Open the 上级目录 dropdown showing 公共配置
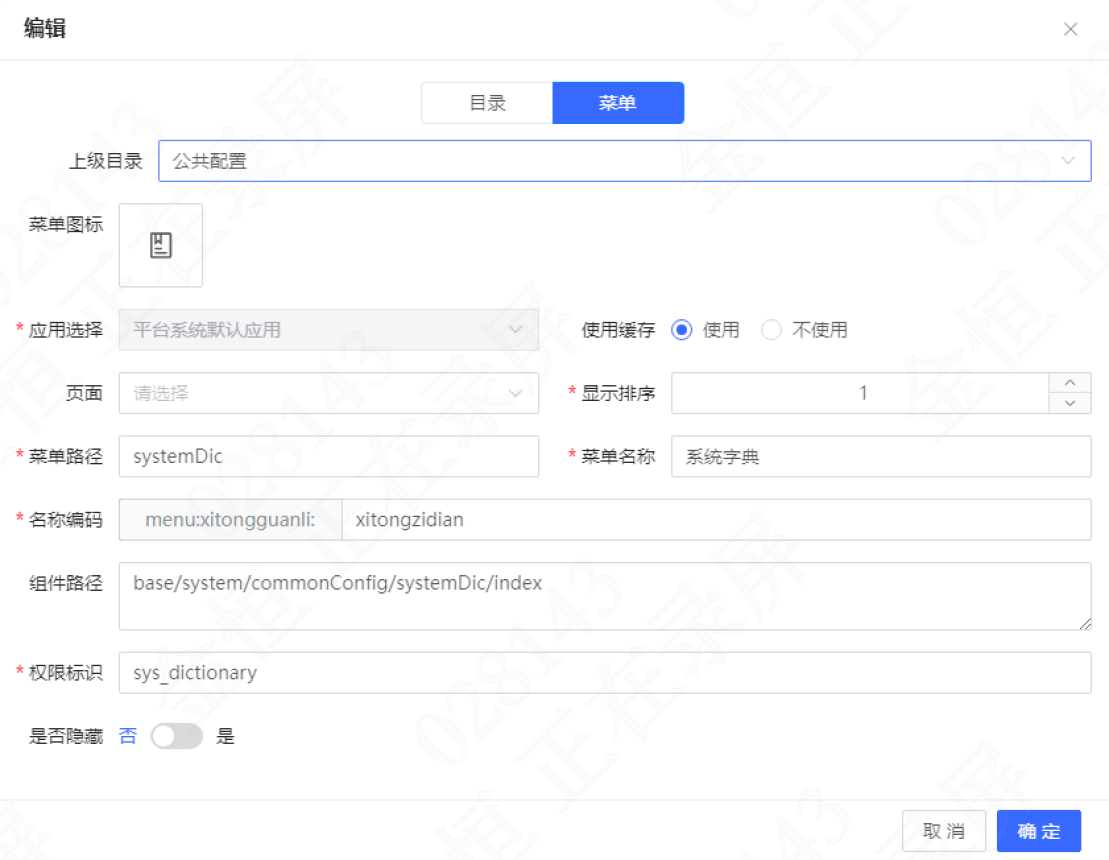The image size is (1109, 860). 625,161
